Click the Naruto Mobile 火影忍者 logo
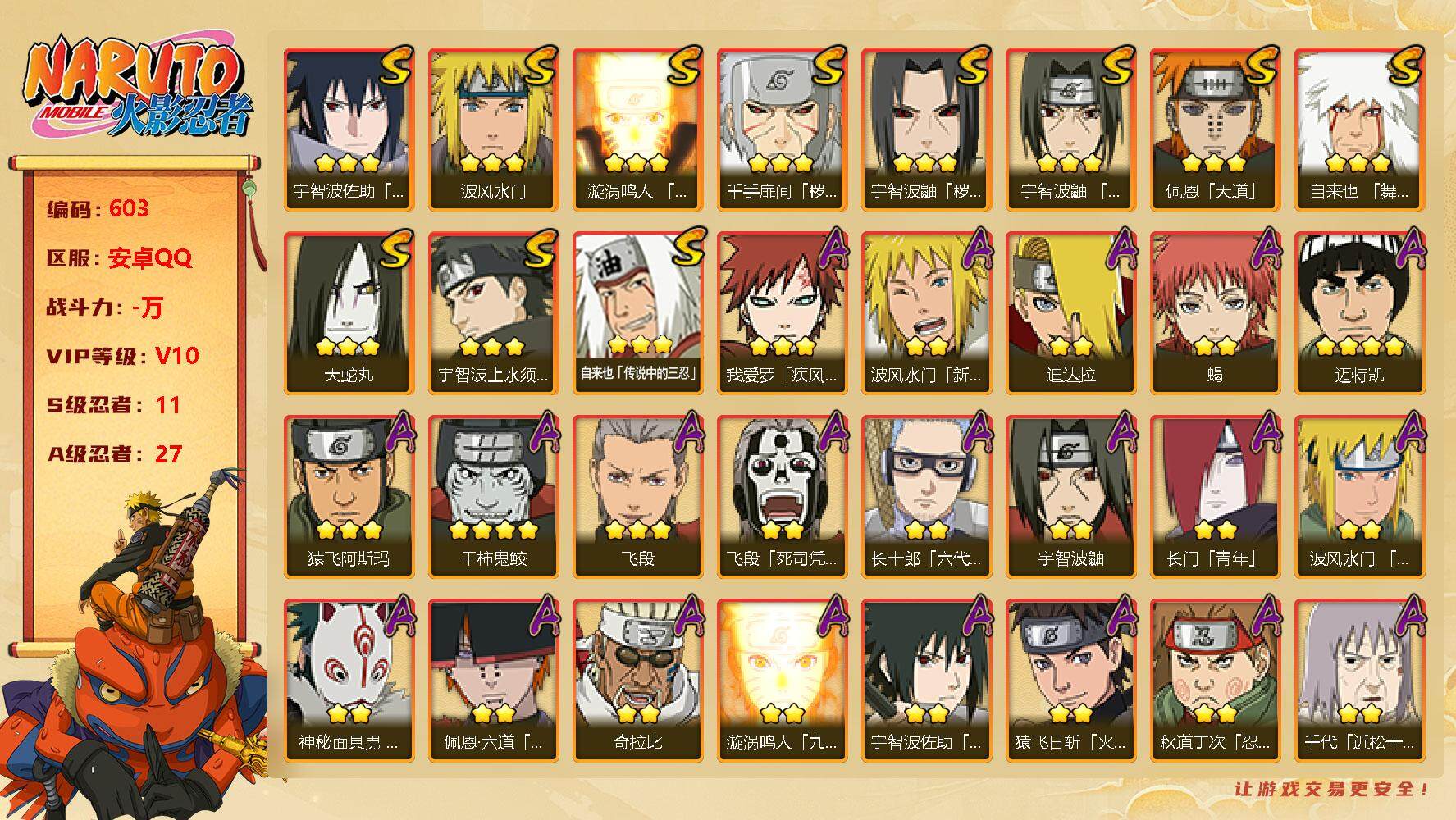This screenshot has width=1456, height=820. point(136,89)
